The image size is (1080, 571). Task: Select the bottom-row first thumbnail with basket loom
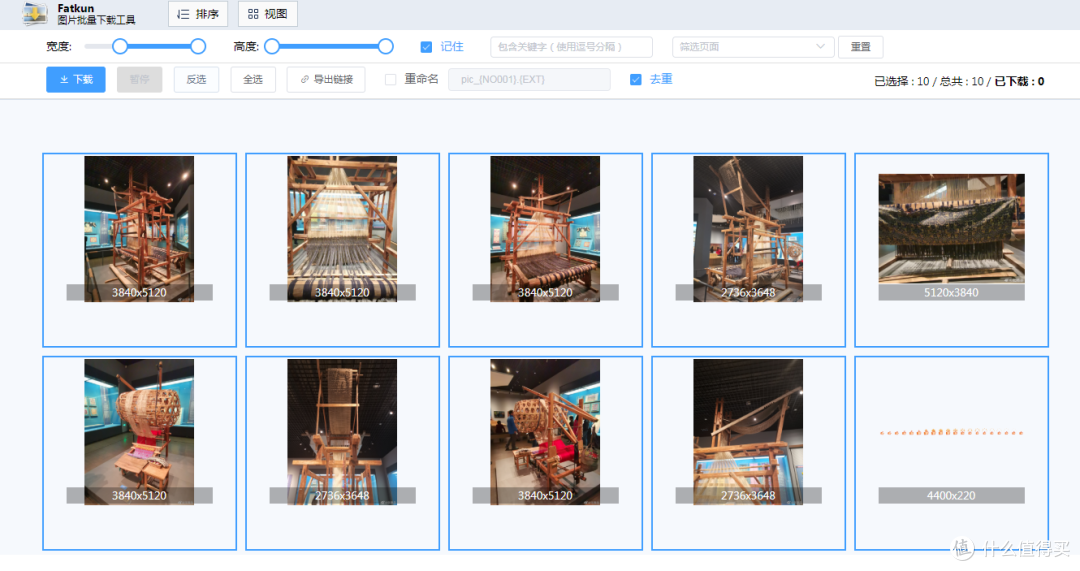point(139,432)
